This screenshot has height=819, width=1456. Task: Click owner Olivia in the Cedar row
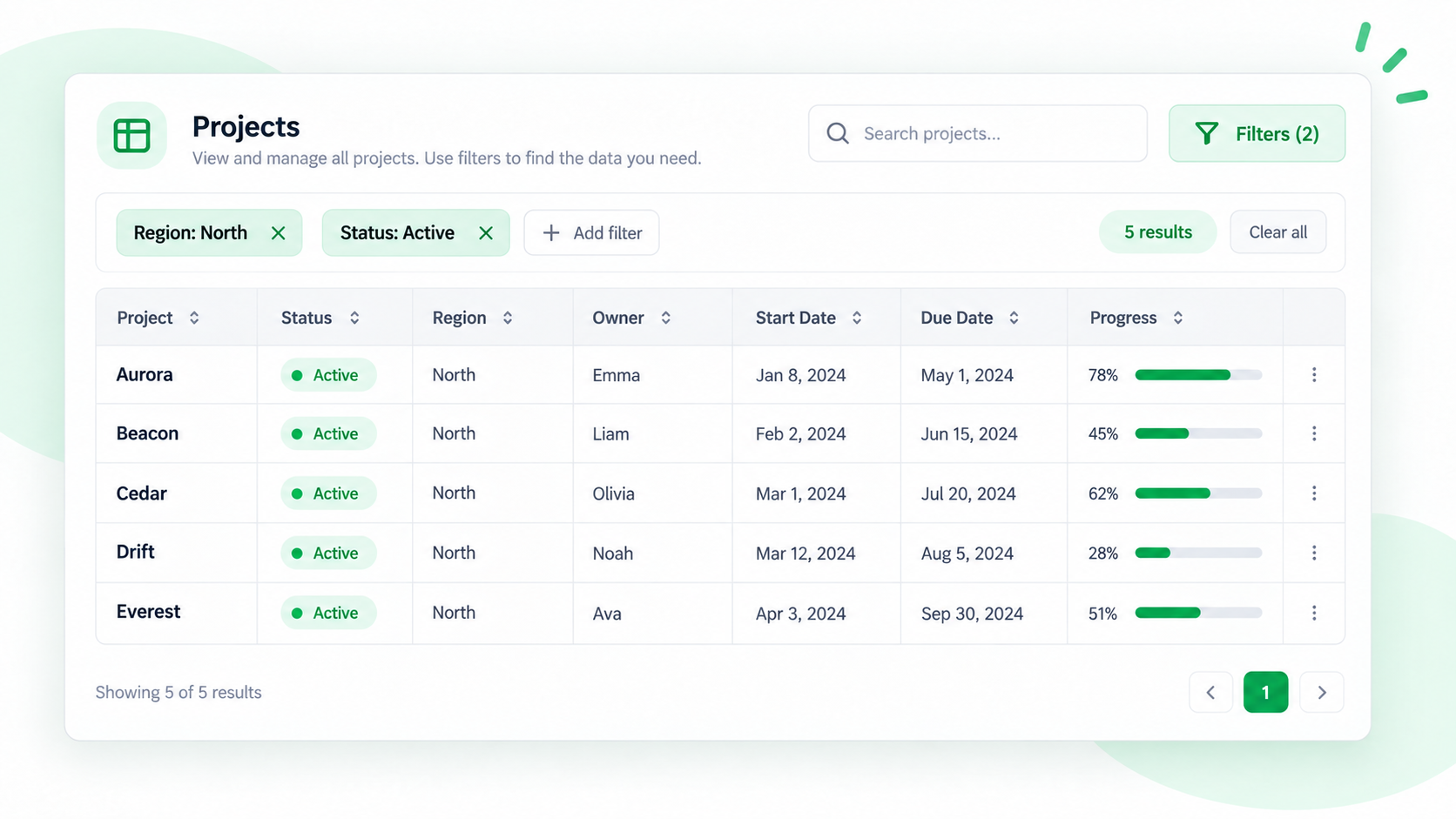click(613, 493)
